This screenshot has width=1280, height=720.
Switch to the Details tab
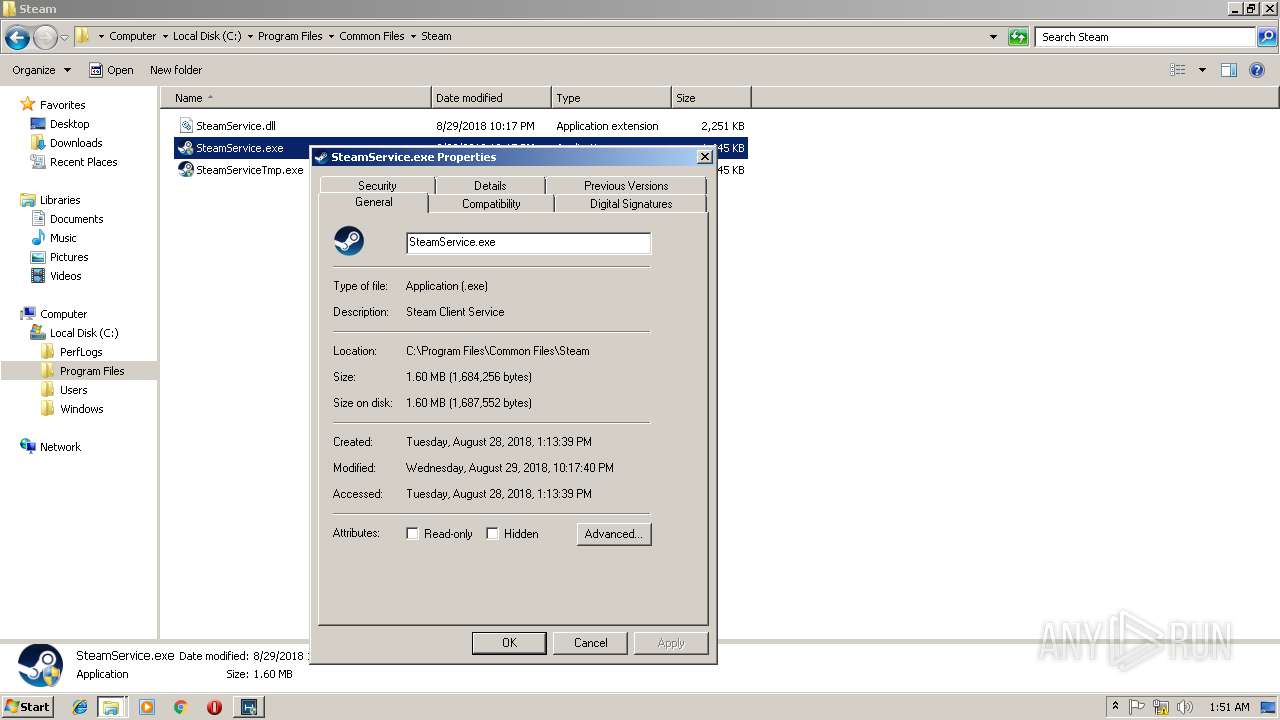coord(490,185)
